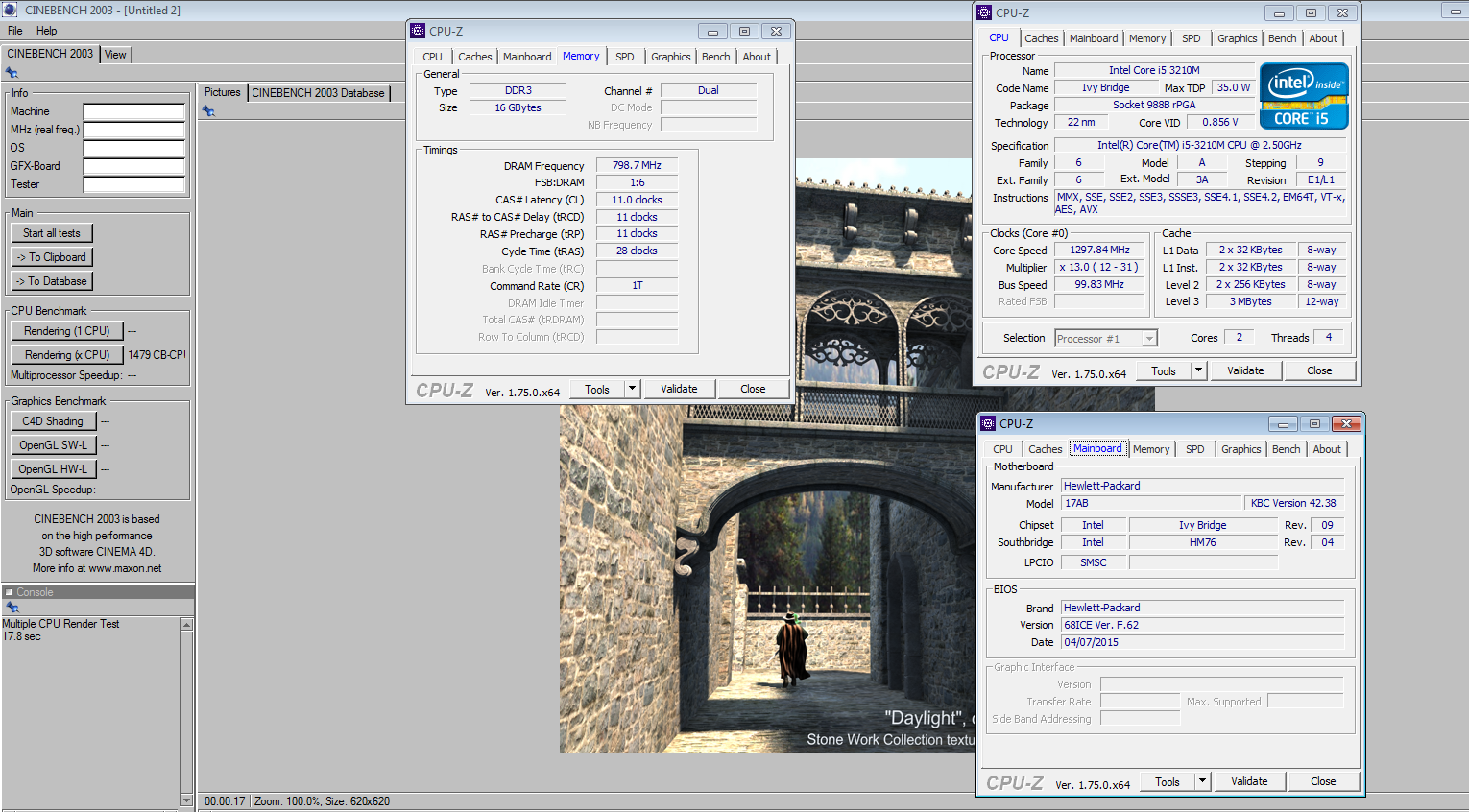Image resolution: width=1469 pixels, height=812 pixels.
Task: Minimize the CINEBENCH main window
Action: [1454, 11]
